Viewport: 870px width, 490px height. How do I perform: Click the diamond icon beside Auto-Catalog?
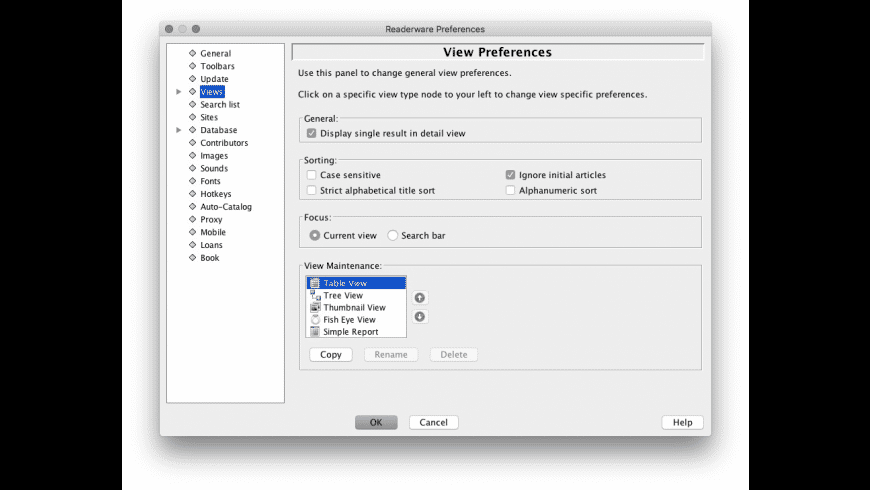click(193, 206)
